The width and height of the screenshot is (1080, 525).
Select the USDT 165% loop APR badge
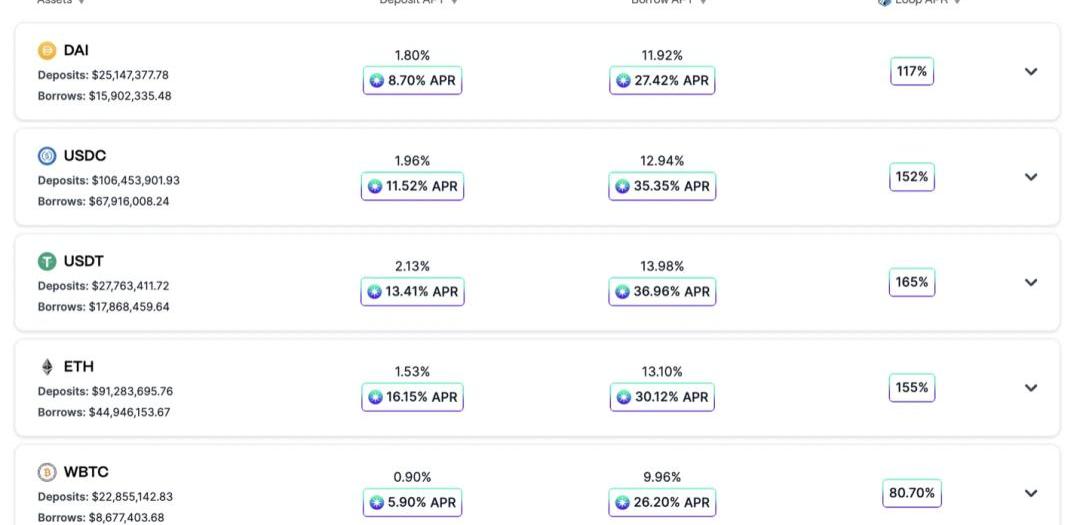click(x=912, y=282)
